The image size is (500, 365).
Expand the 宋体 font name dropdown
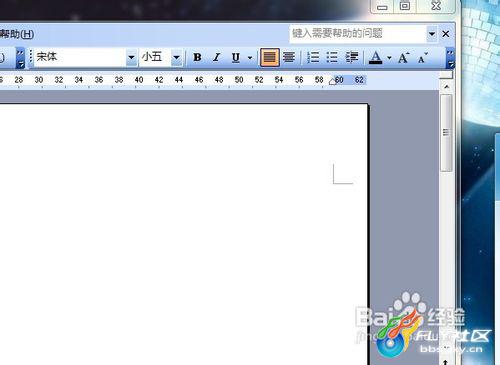point(132,57)
